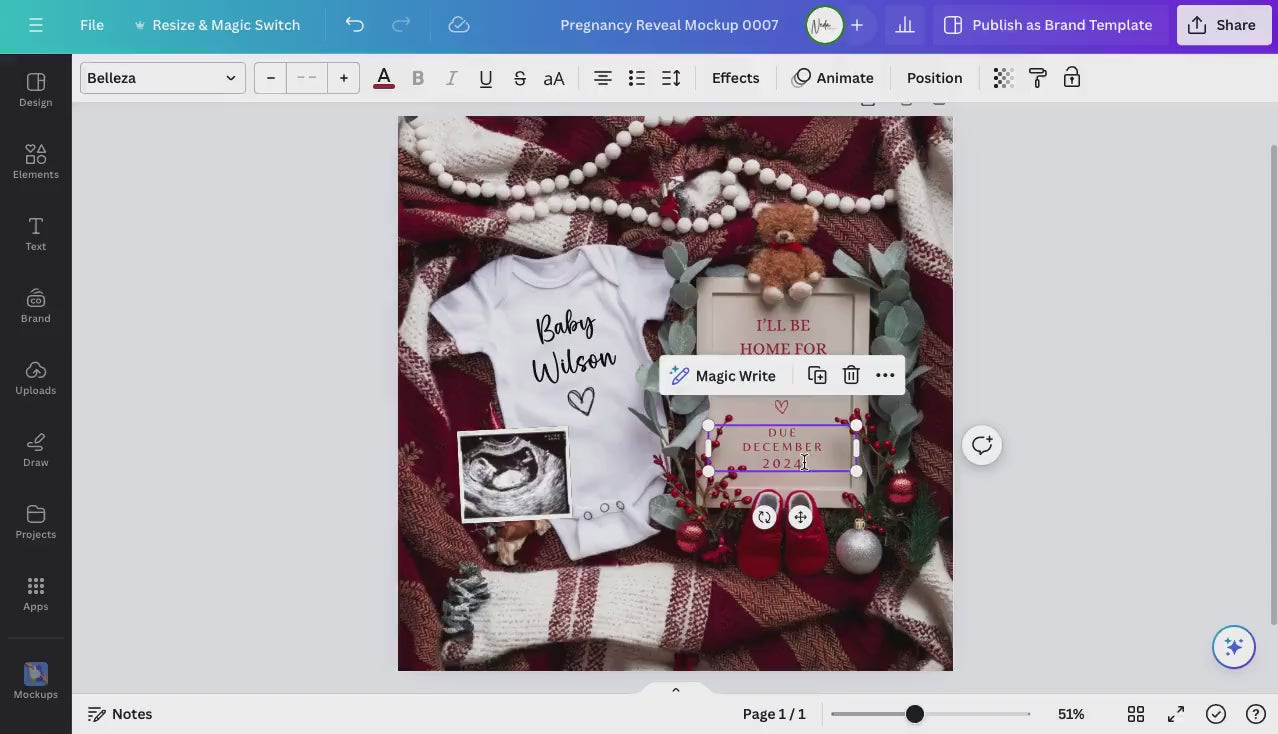Image resolution: width=1278 pixels, height=734 pixels.
Task: Open Resize & Magic Switch
Action: (x=217, y=25)
